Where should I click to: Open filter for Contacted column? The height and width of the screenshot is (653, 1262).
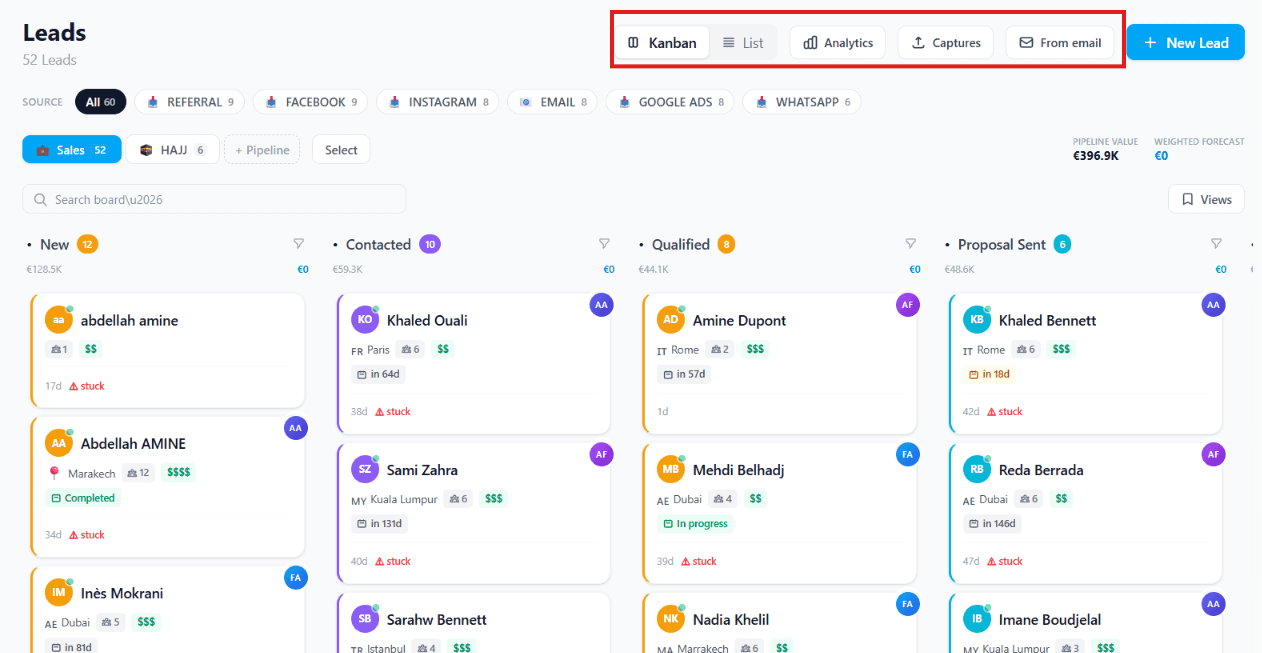click(604, 243)
